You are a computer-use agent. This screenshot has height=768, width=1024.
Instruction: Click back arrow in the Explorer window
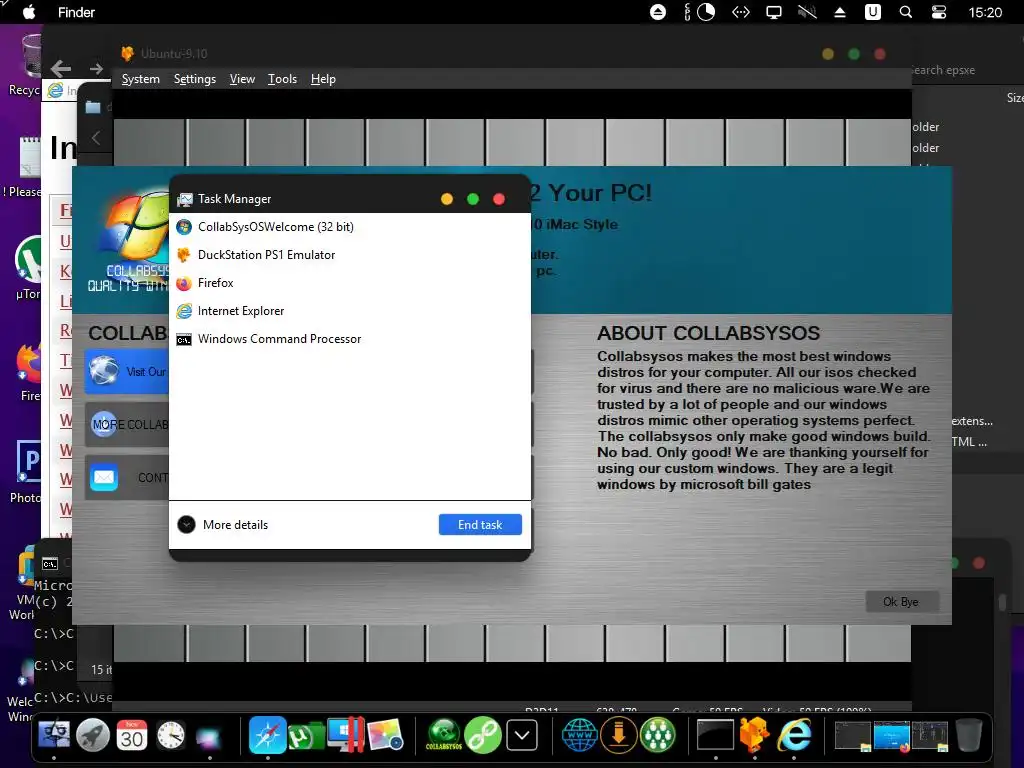click(61, 68)
